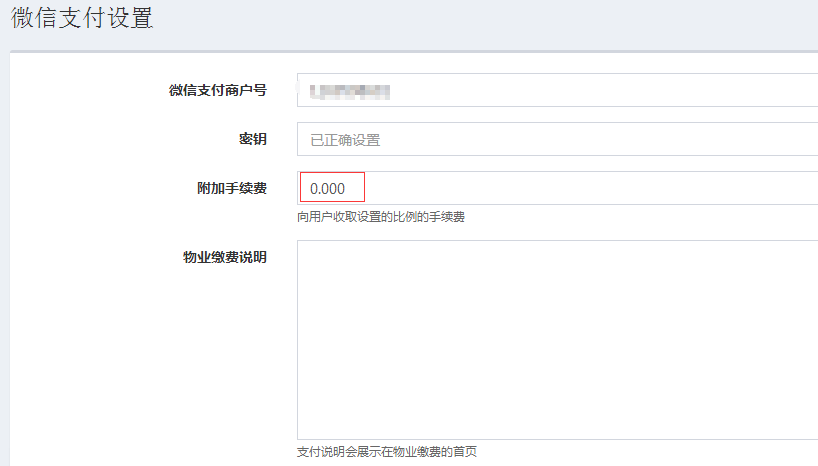Screen dimensions: 818x466
Task: Click inside the 物业缴费说明 text area
Action: click(557, 340)
